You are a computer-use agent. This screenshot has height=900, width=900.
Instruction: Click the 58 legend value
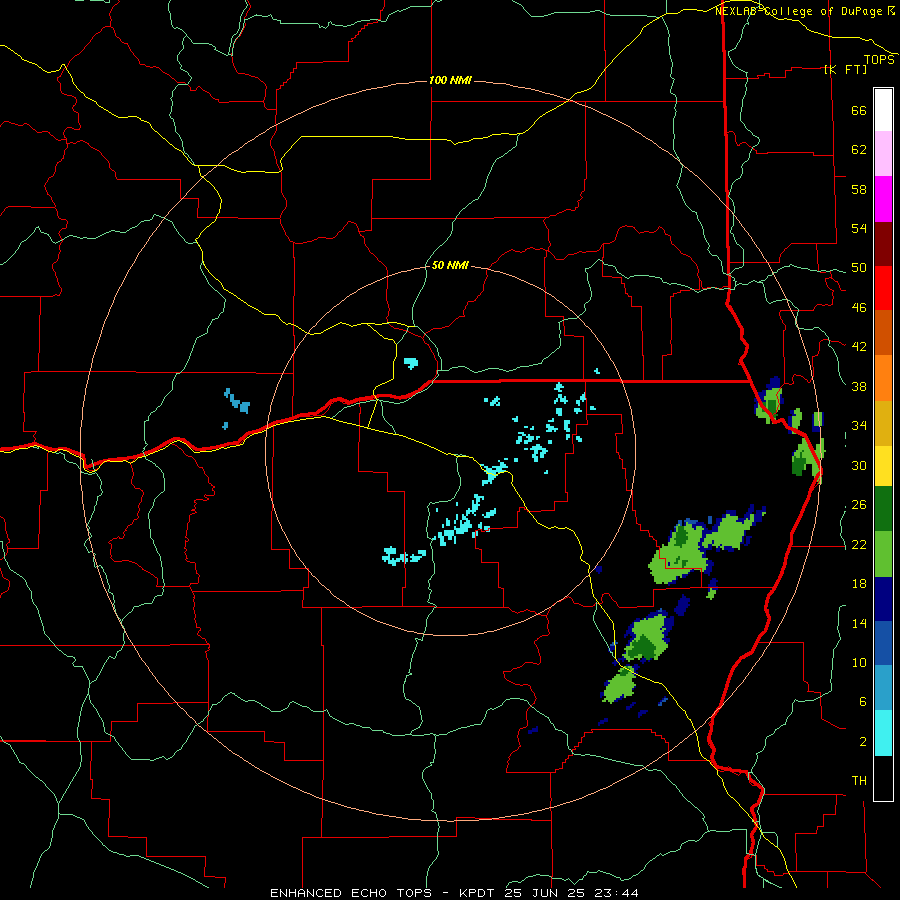tap(859, 189)
